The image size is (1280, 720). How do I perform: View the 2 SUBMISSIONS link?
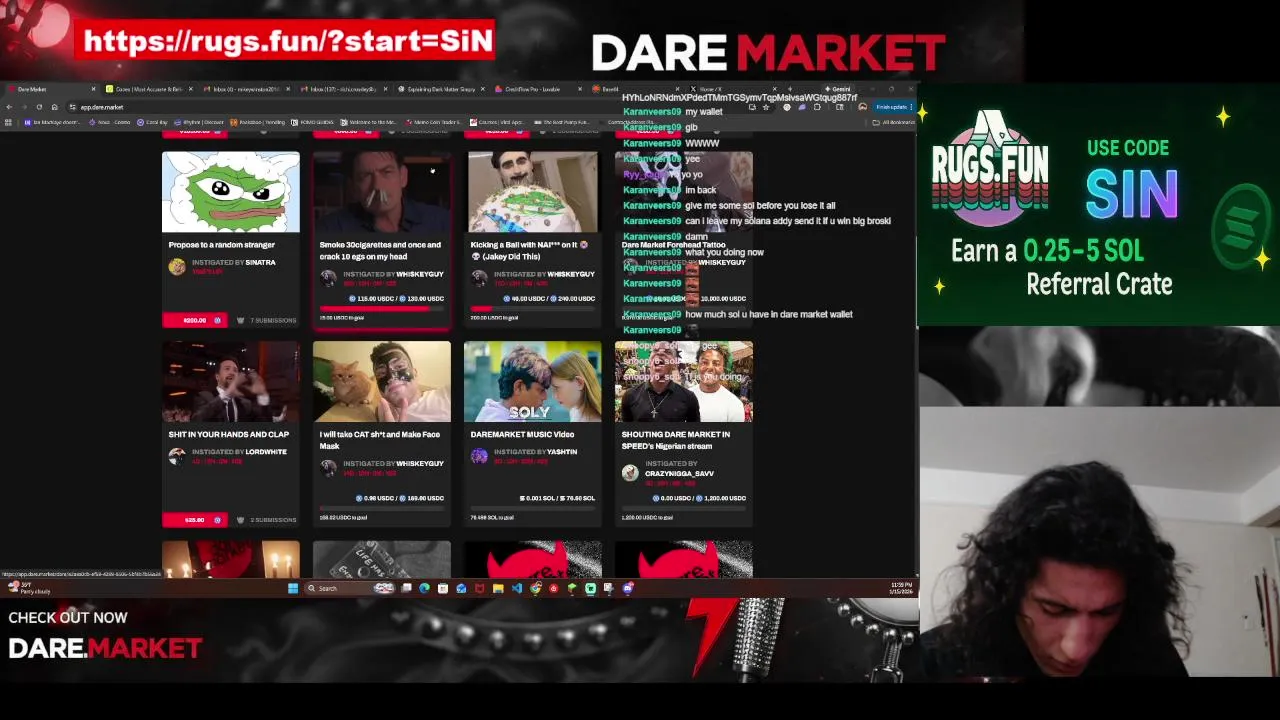pos(273,520)
